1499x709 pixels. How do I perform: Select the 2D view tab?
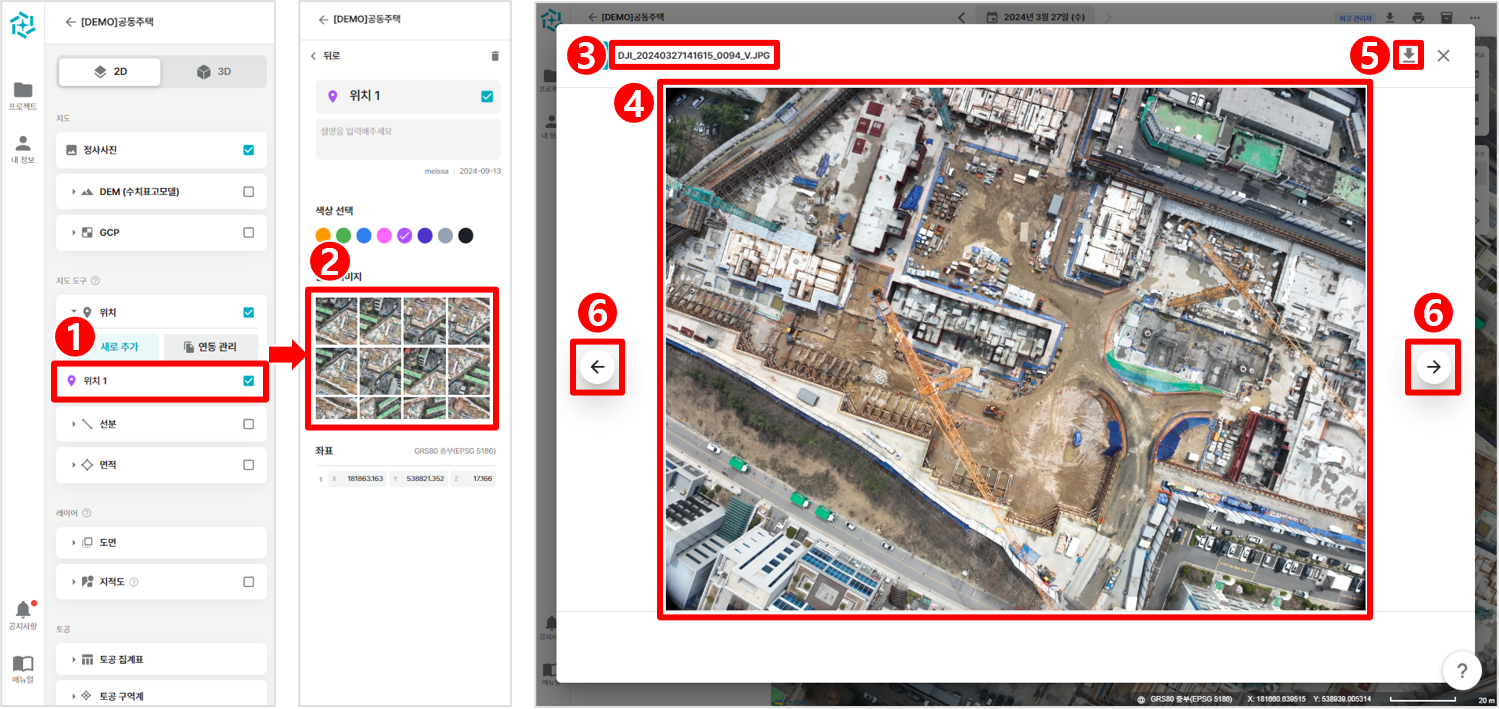tap(110, 72)
